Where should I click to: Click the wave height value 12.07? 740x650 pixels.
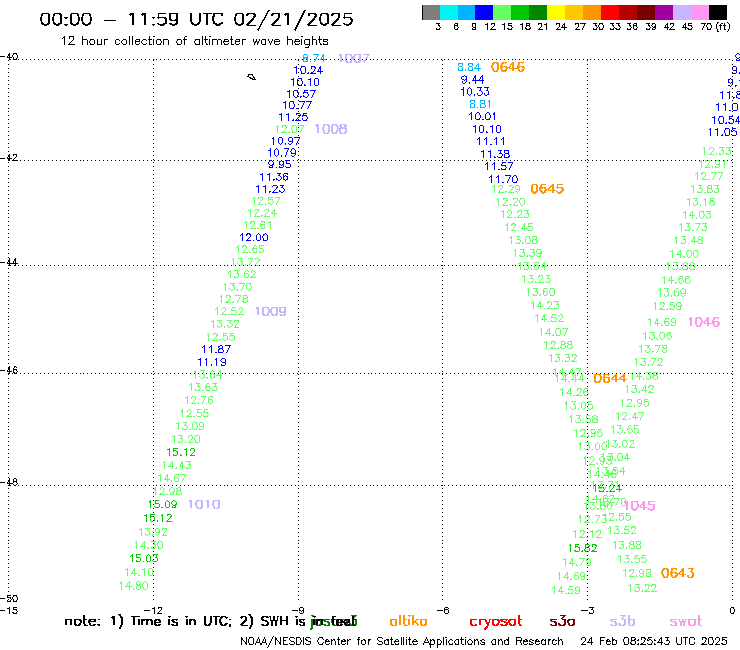(x=289, y=129)
